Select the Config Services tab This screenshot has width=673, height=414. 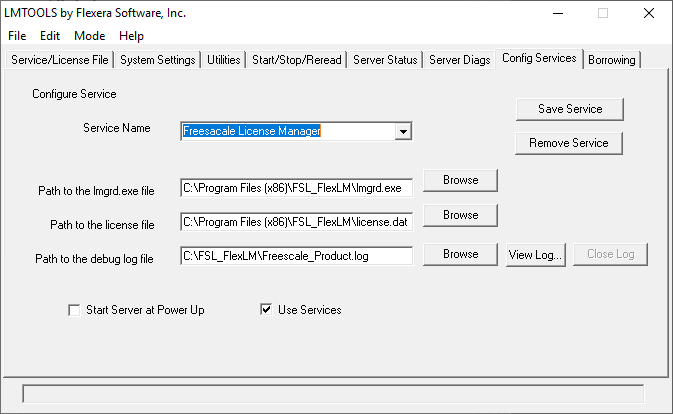pyautogui.click(x=539, y=58)
